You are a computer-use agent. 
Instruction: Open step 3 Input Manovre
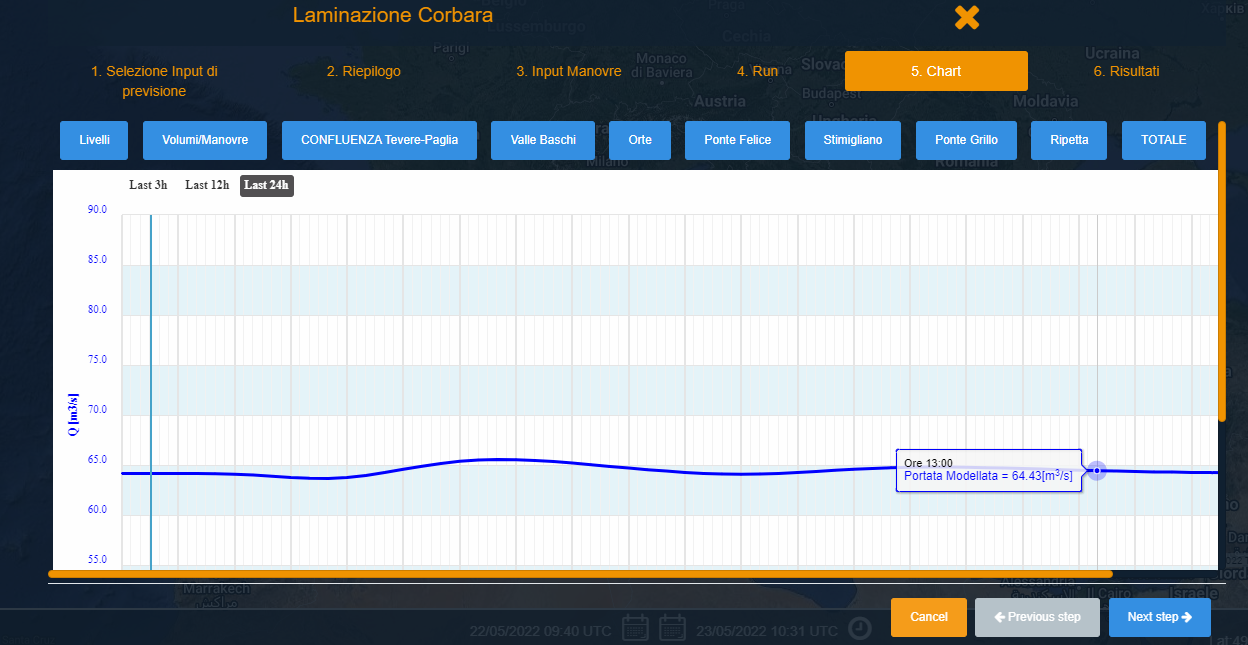tap(569, 72)
